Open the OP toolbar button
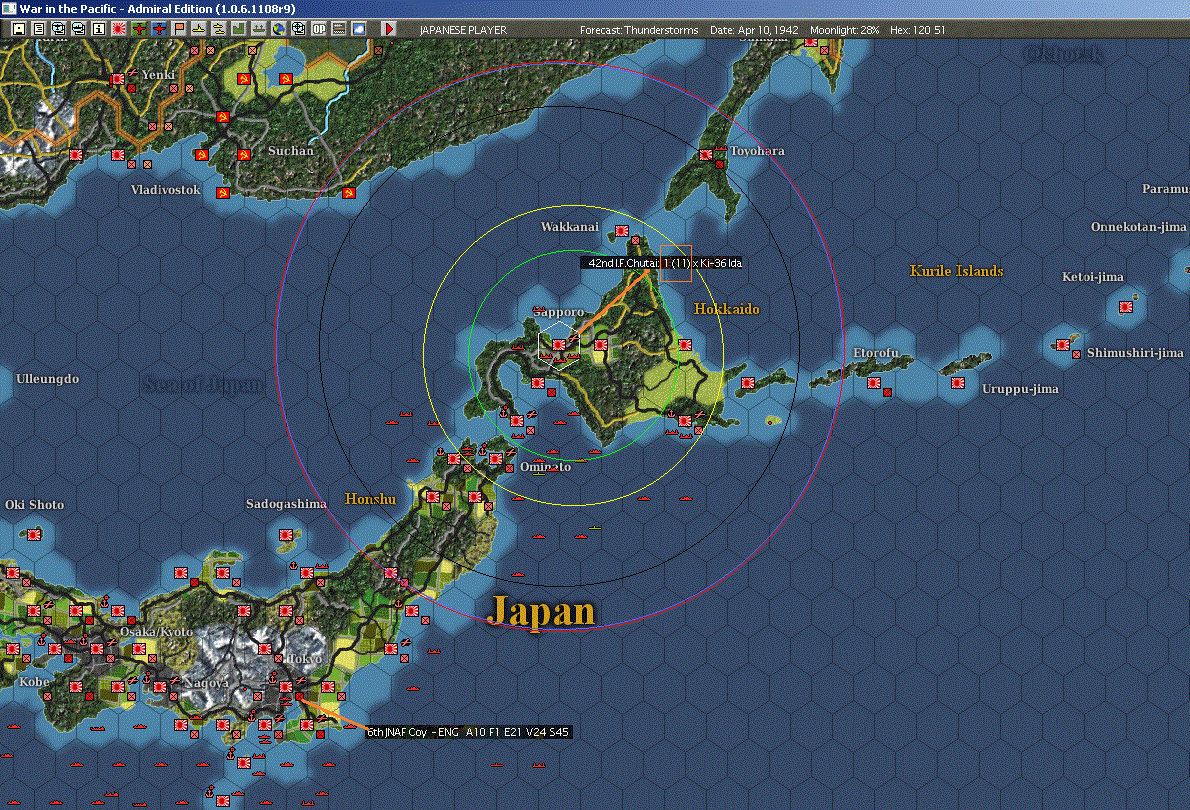This screenshot has height=810, width=1190. pyautogui.click(x=319, y=29)
